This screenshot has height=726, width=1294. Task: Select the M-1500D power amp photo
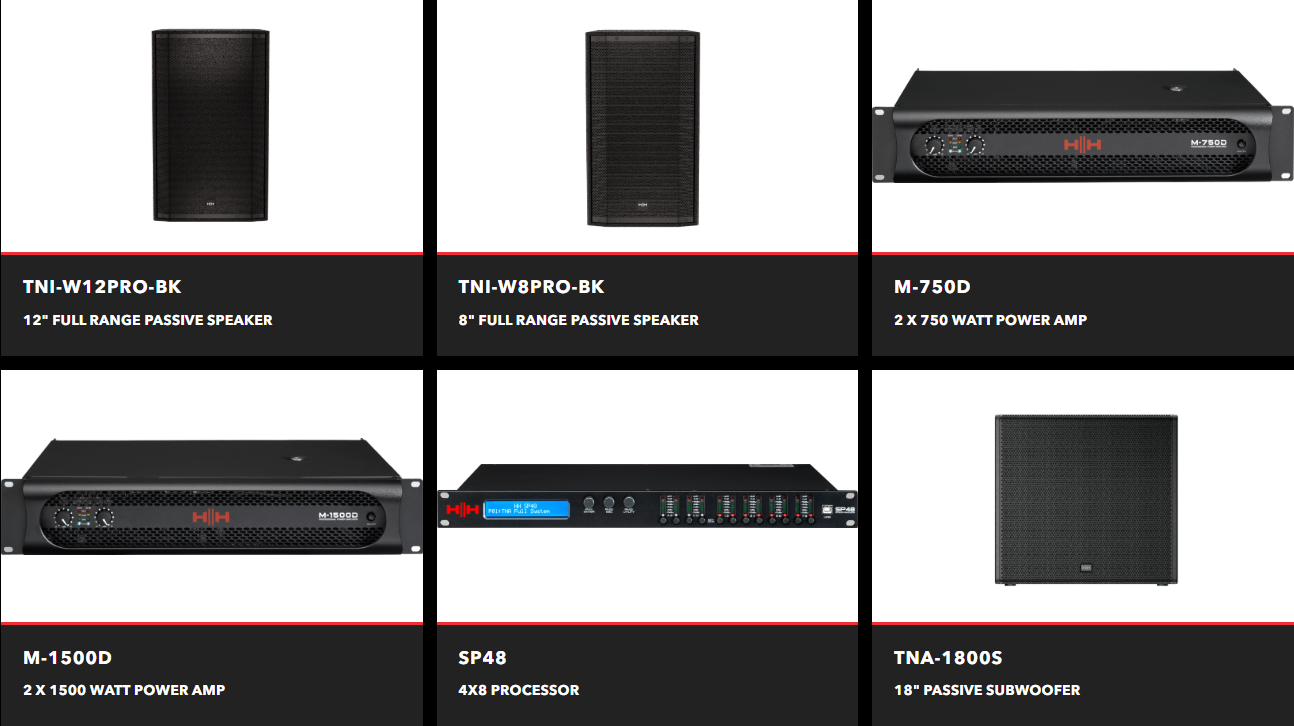point(211,497)
